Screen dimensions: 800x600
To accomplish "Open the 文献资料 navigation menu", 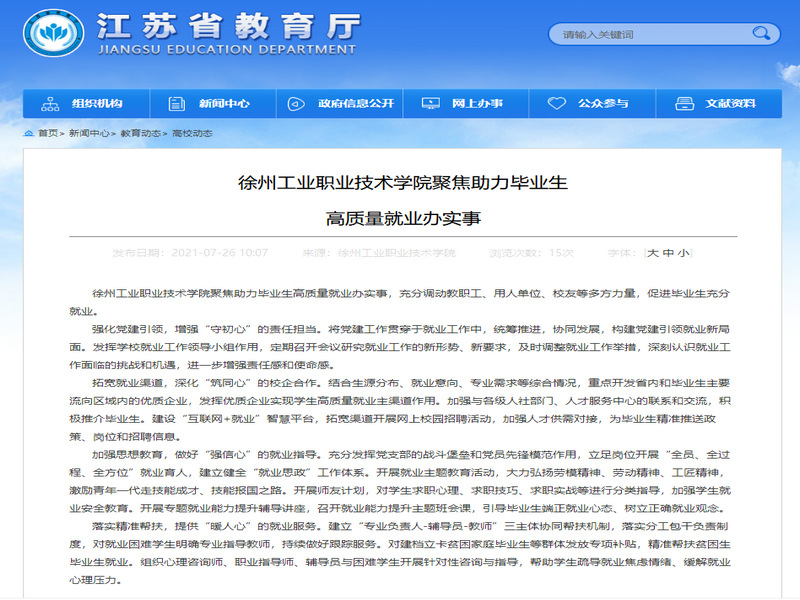I will [730, 103].
